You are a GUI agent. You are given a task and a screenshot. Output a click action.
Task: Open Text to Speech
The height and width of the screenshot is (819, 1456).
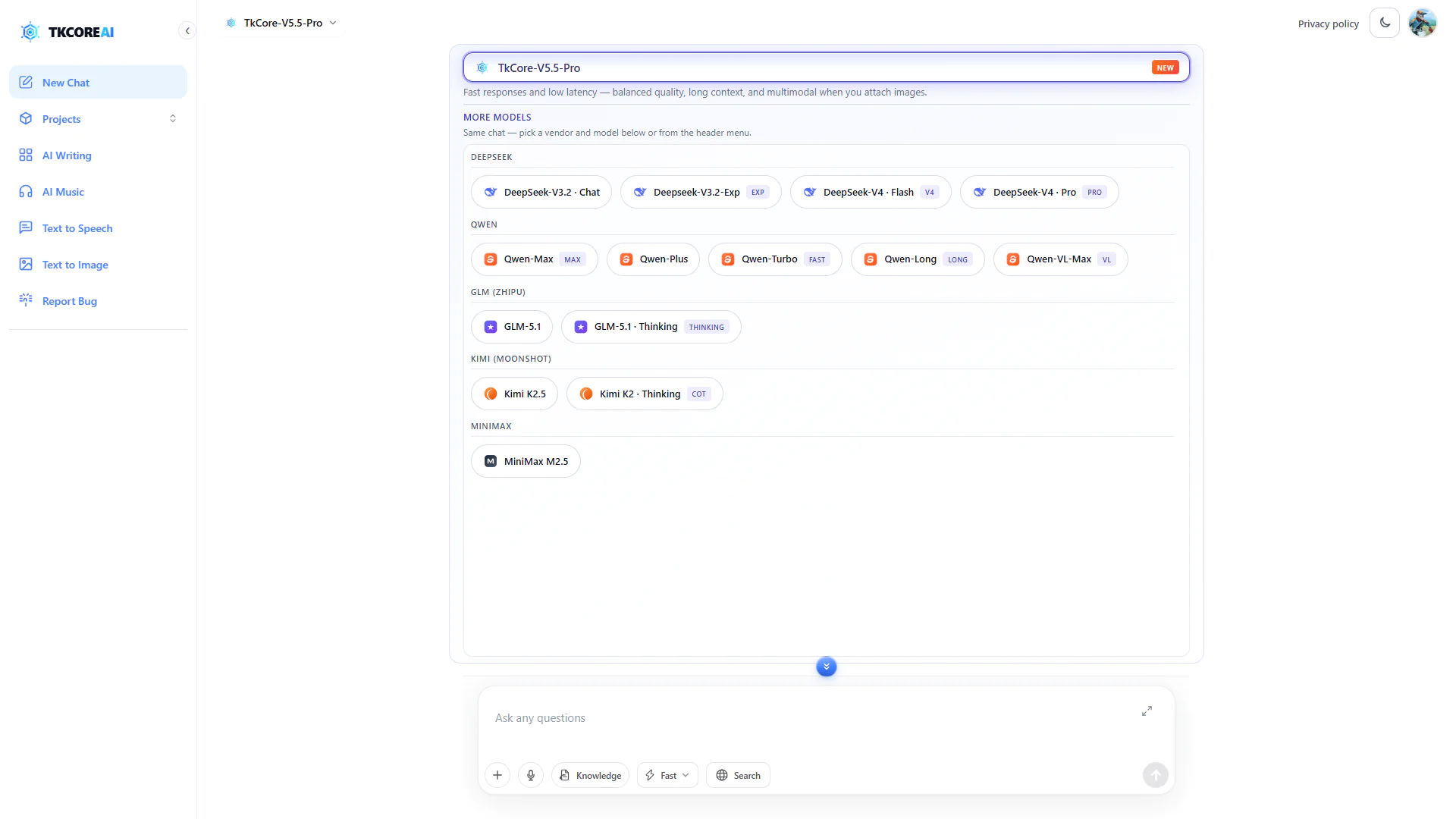98,228
